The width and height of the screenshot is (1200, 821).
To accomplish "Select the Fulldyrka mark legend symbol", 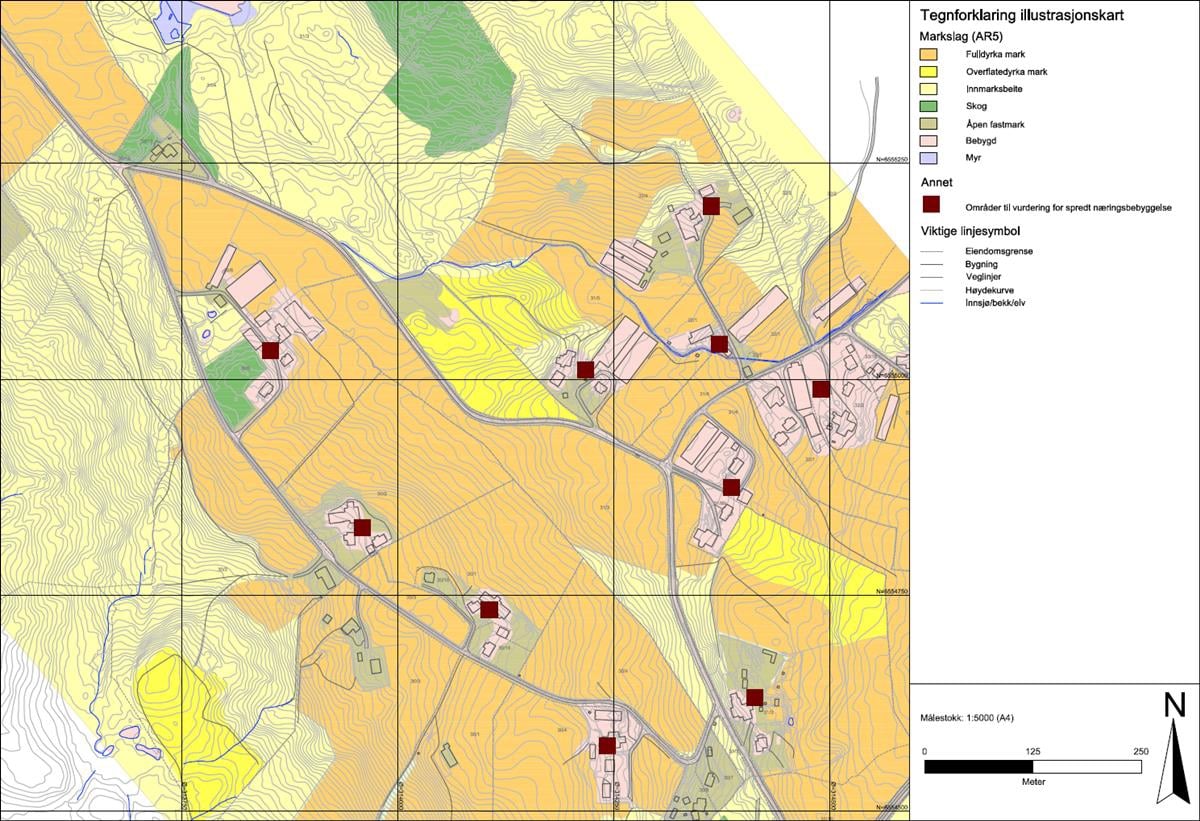I will click(929, 54).
